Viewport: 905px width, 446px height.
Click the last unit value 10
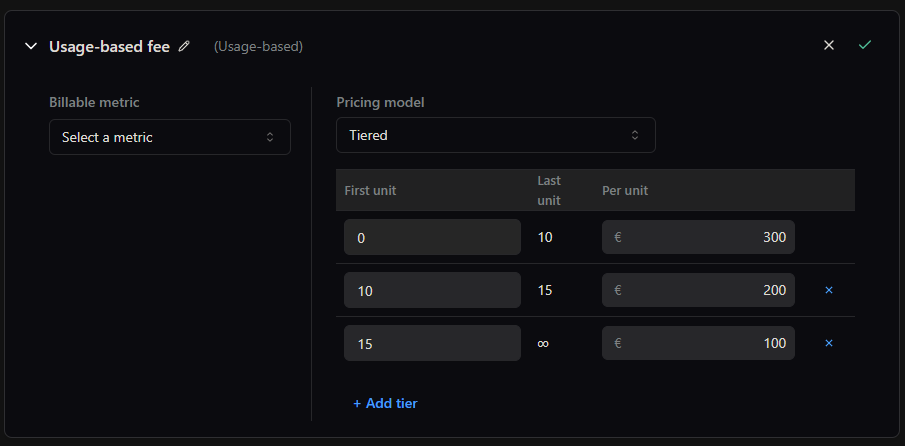tap(545, 237)
